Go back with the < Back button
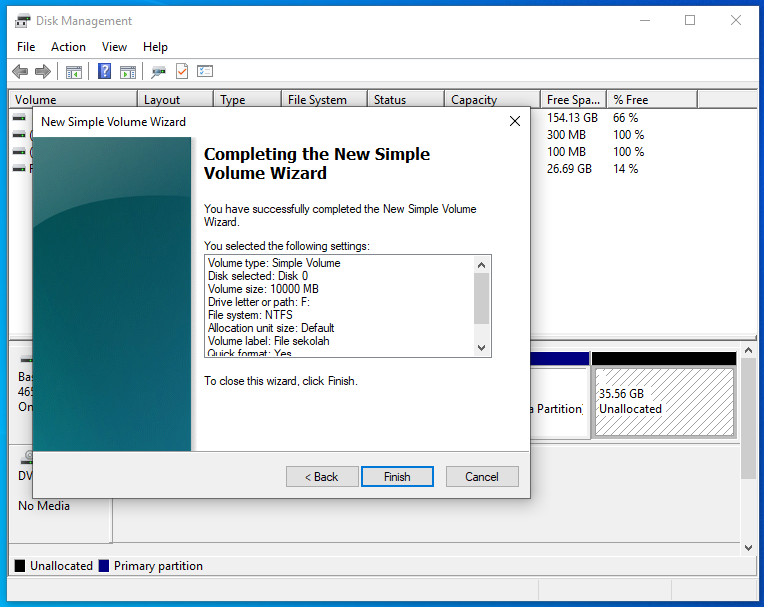764x607 pixels. click(322, 477)
